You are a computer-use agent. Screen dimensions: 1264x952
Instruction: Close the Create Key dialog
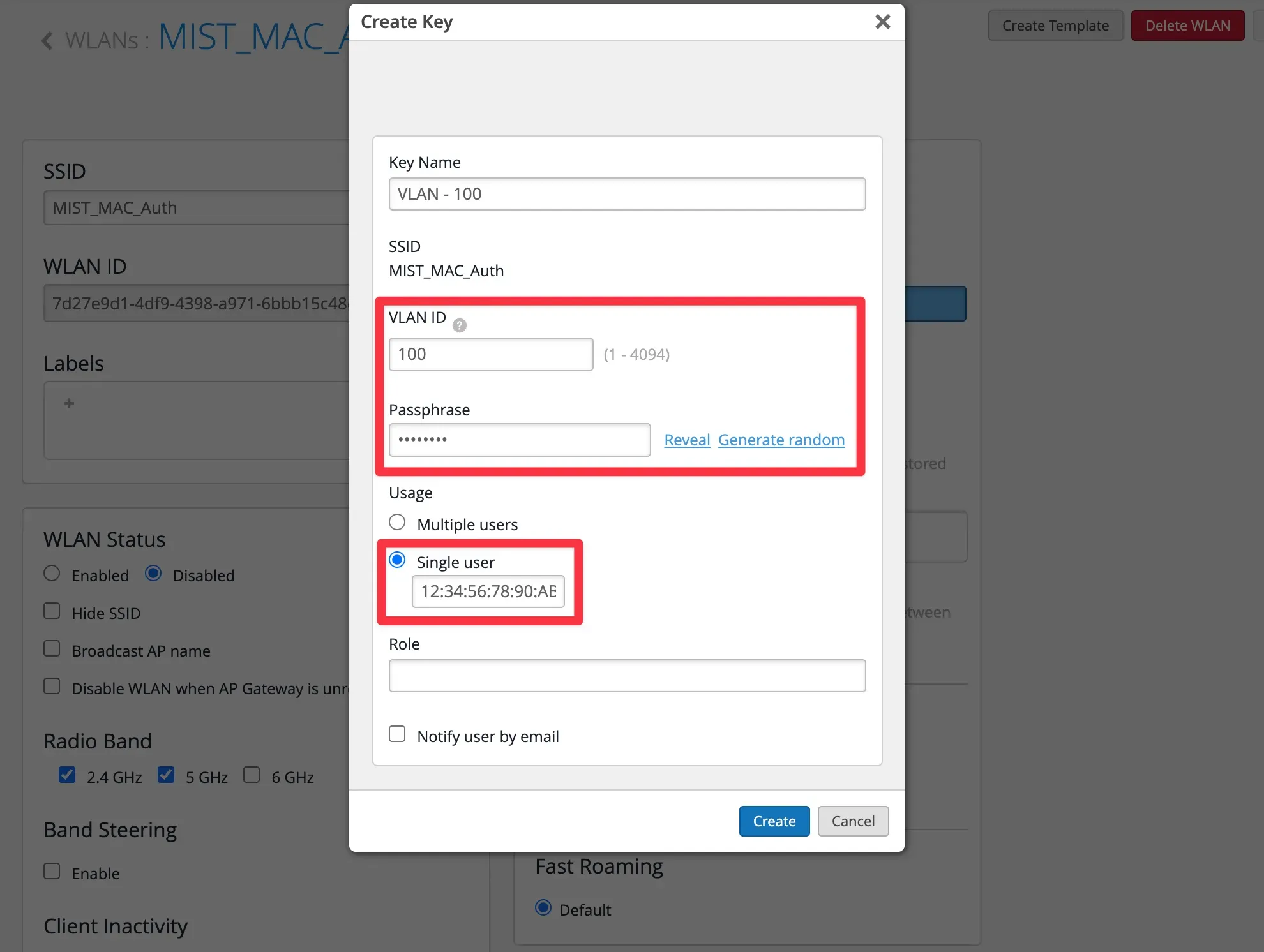(x=882, y=22)
